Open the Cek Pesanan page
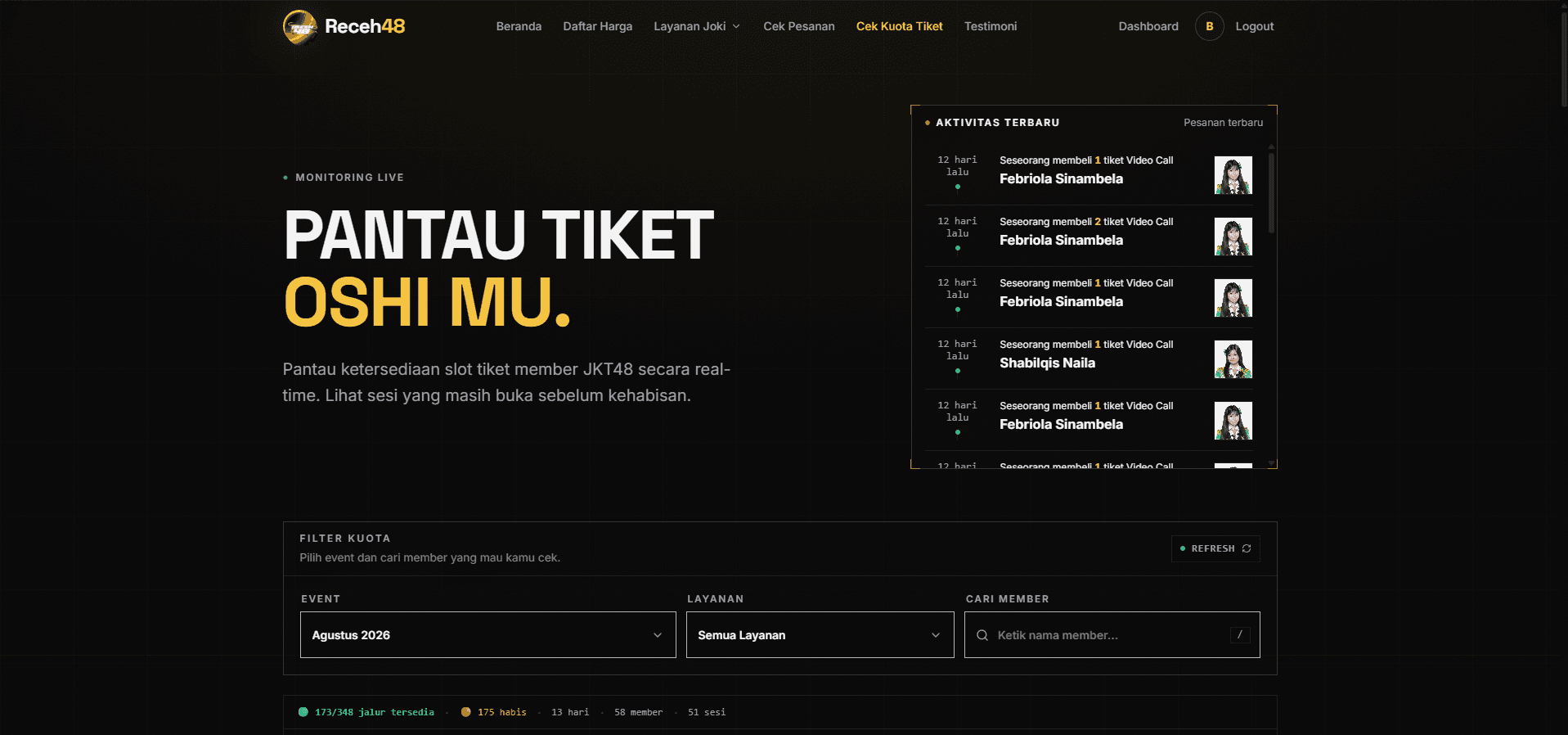The height and width of the screenshot is (735, 1568). (x=799, y=26)
